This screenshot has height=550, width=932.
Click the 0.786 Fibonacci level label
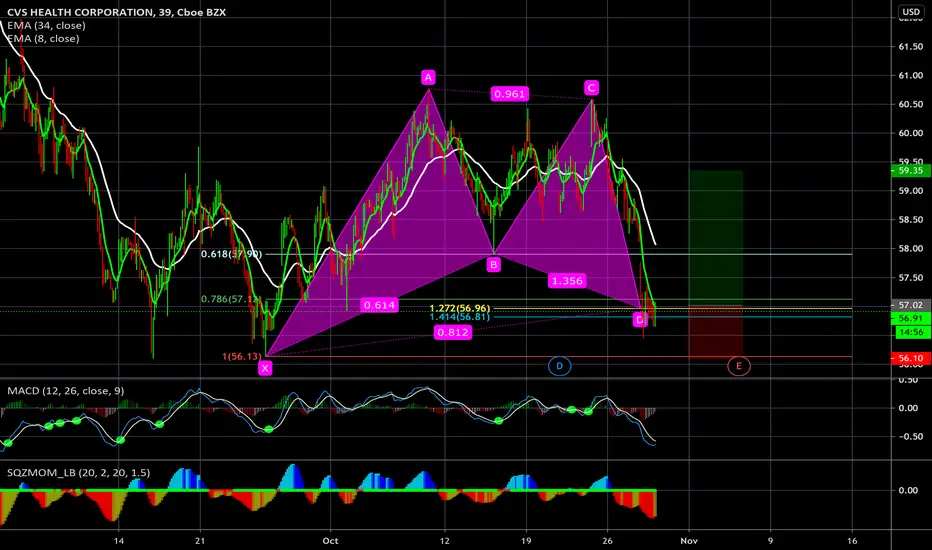(231, 299)
